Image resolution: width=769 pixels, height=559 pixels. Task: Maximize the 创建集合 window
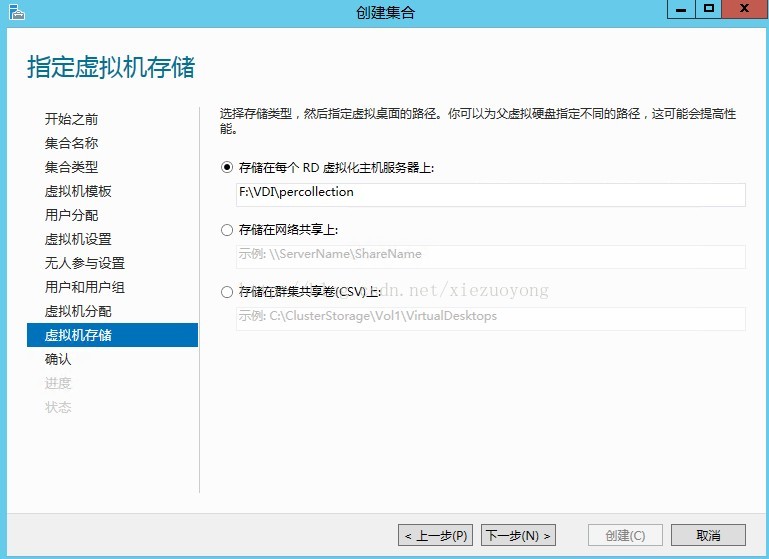coord(709,9)
